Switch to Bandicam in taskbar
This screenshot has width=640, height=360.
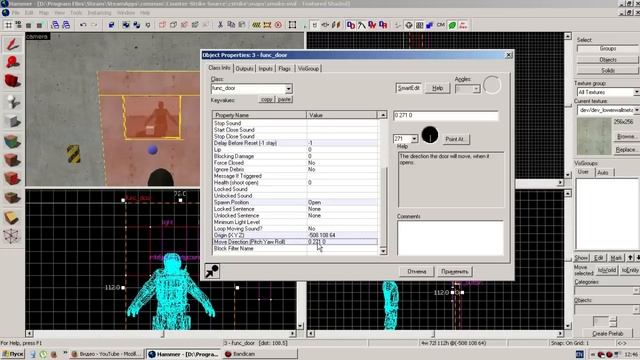(260, 354)
